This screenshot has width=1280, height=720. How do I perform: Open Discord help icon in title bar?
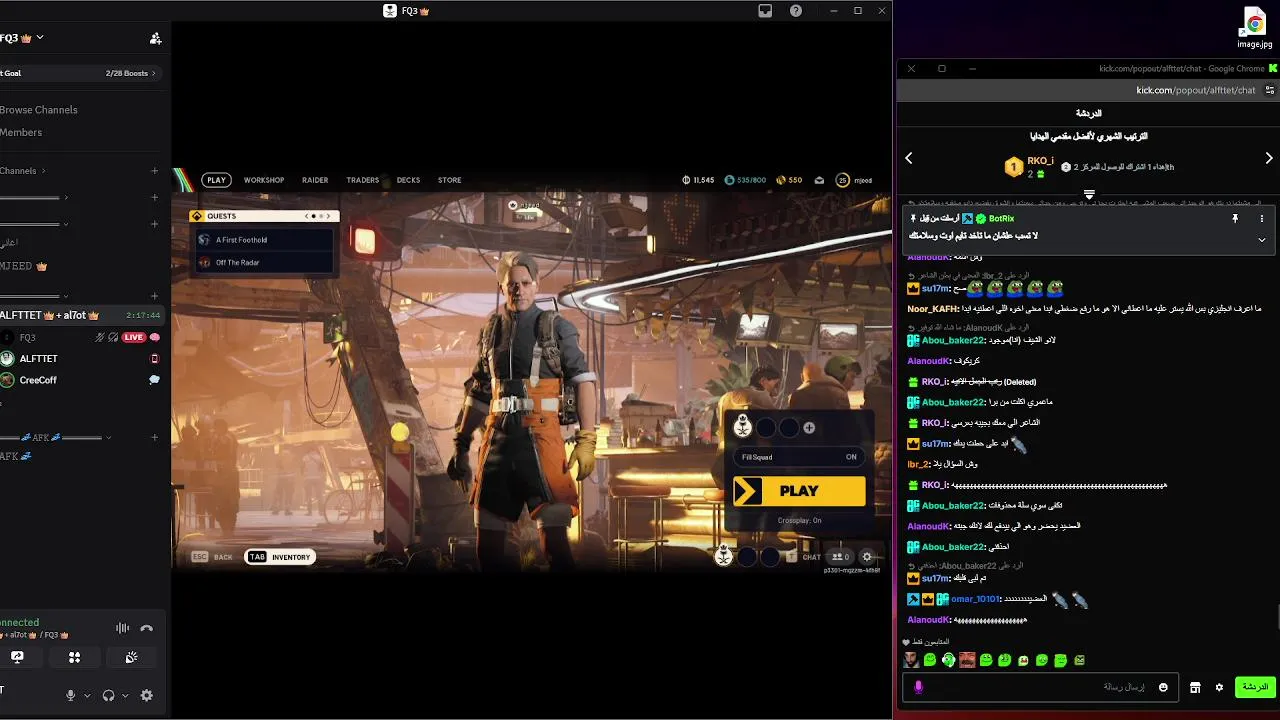[x=796, y=11]
